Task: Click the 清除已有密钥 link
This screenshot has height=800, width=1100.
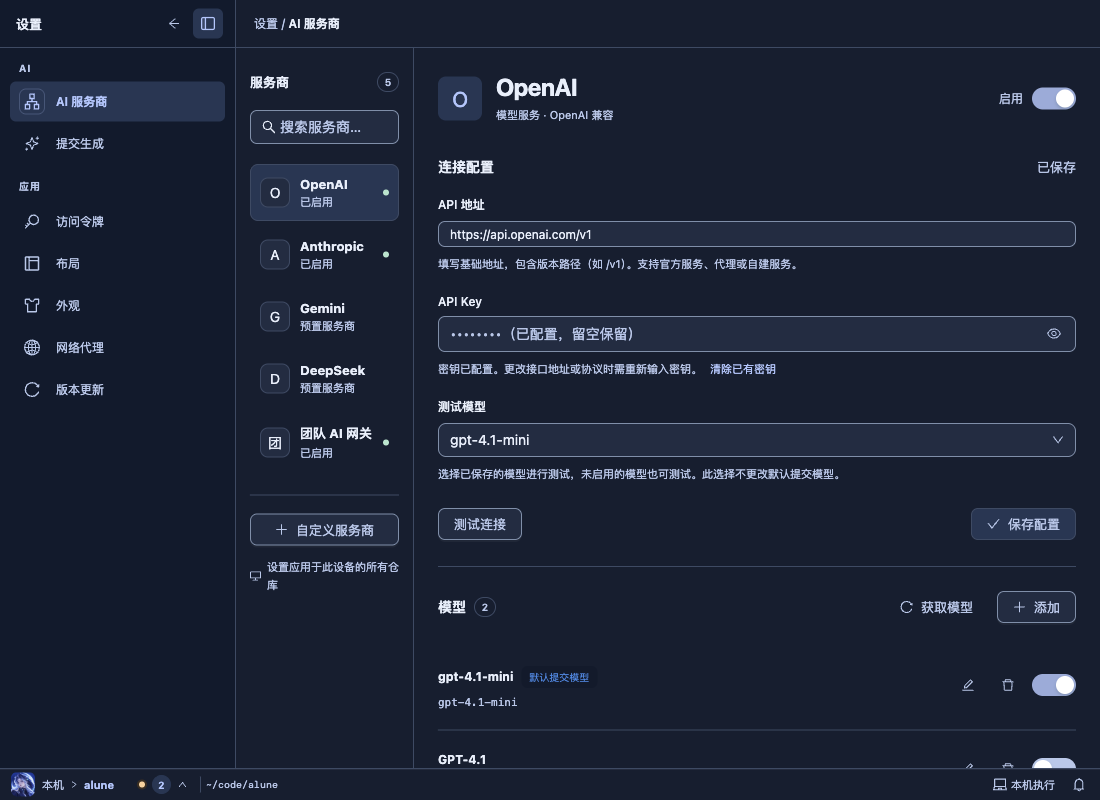Action: pos(742,369)
